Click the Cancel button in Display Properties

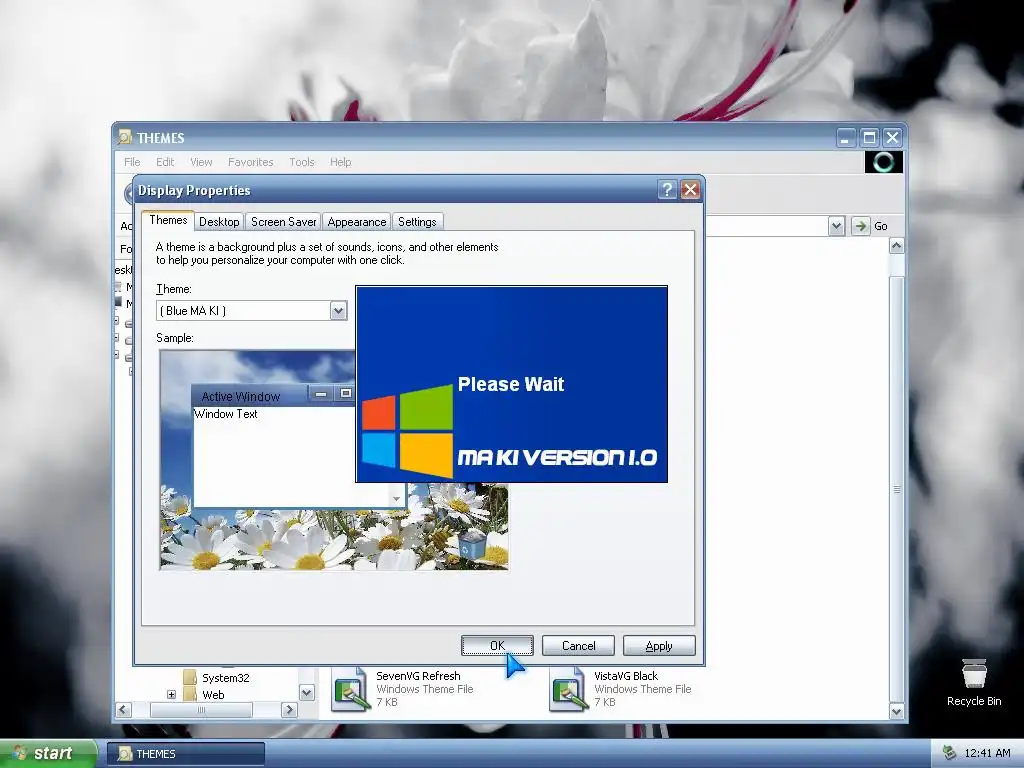[578, 645]
